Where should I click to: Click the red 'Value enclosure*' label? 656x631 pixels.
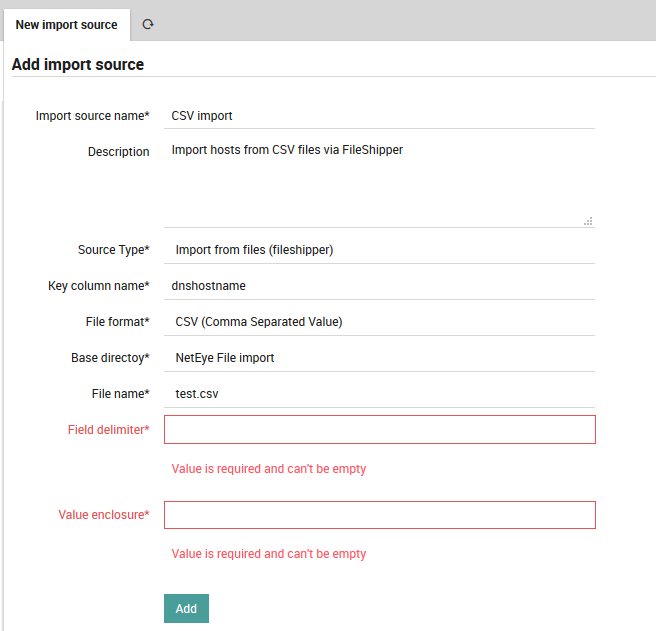(x=104, y=515)
